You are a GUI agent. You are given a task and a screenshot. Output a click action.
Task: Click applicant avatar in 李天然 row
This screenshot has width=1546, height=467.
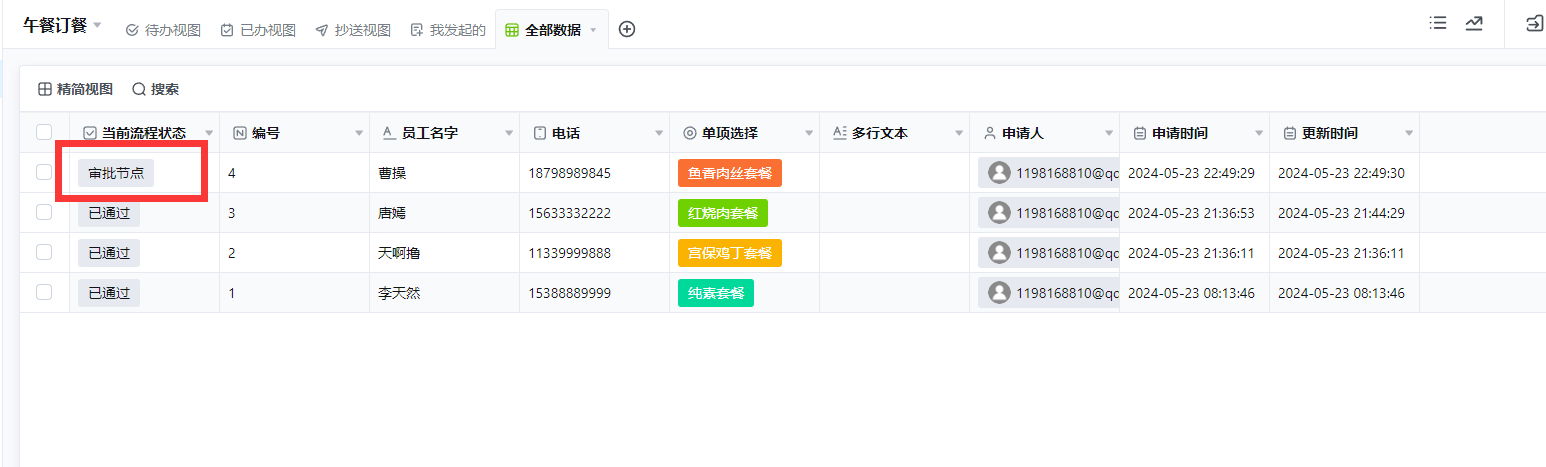coord(999,293)
